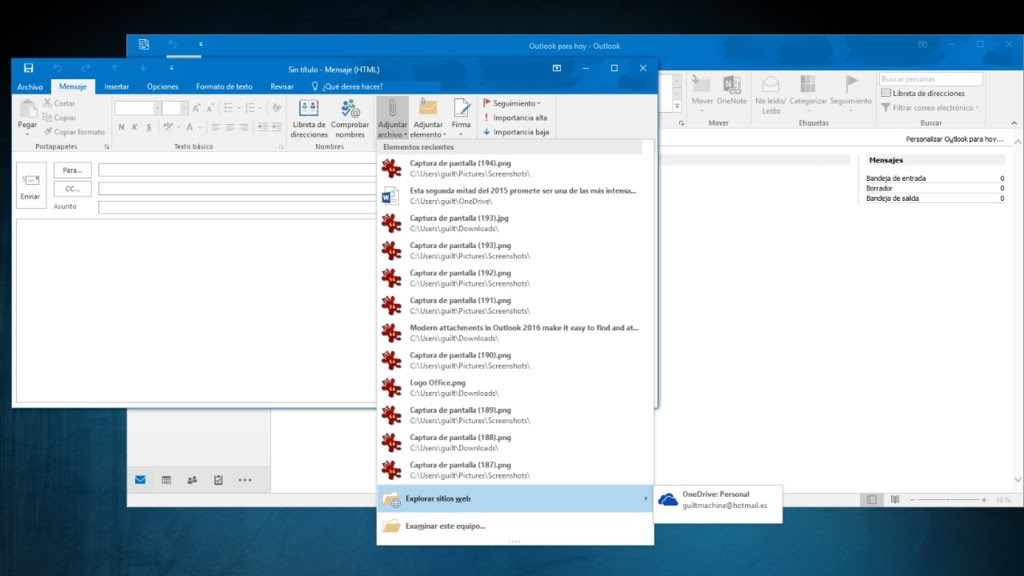1024x576 pixels.
Task: Click the Para recipients field
Action: click(237, 170)
